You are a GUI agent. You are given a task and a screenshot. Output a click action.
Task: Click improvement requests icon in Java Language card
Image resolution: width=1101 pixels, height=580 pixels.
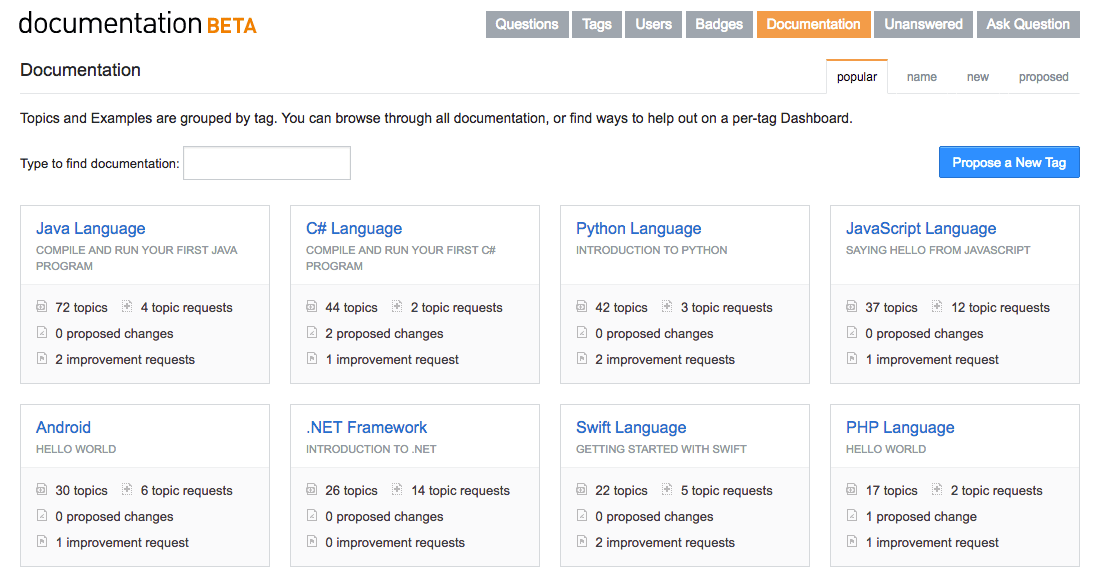point(41,358)
